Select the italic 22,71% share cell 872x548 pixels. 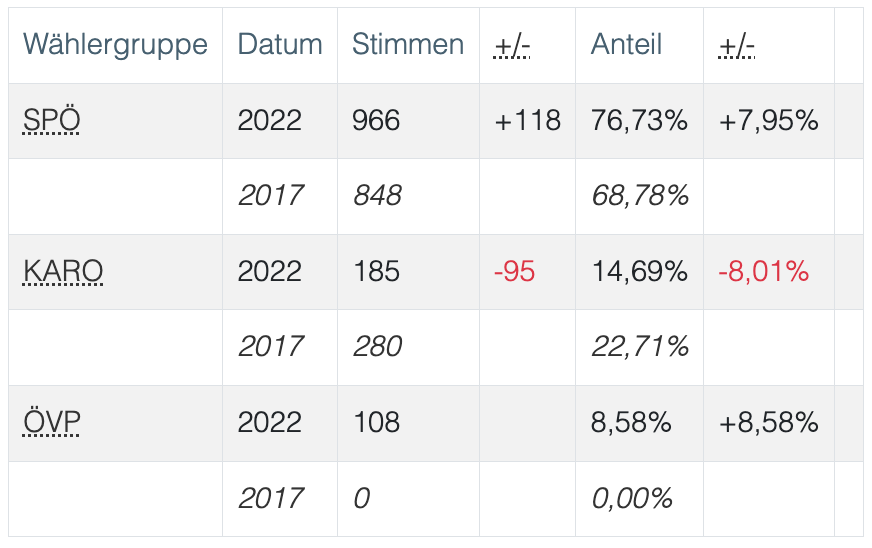[640, 347]
